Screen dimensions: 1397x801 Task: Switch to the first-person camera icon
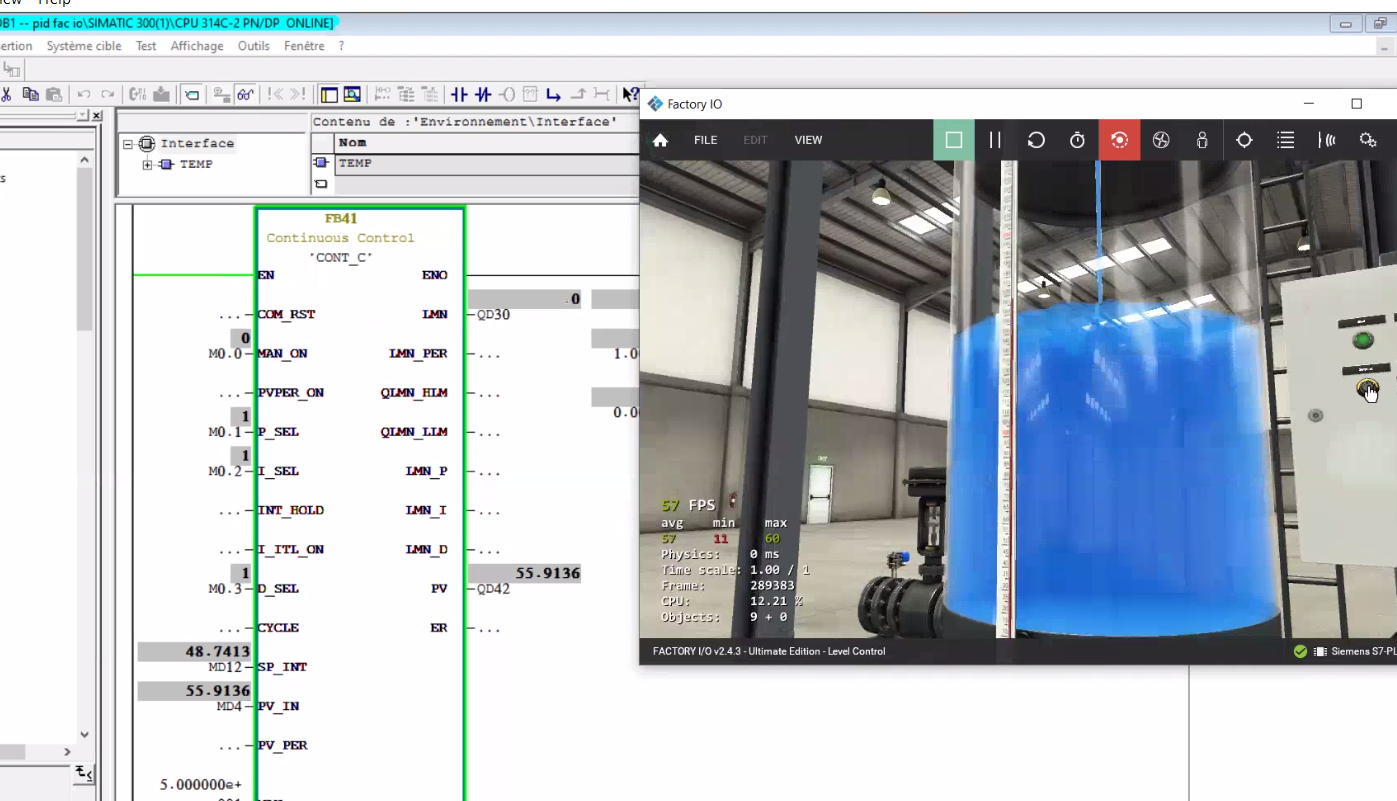click(x=1202, y=140)
